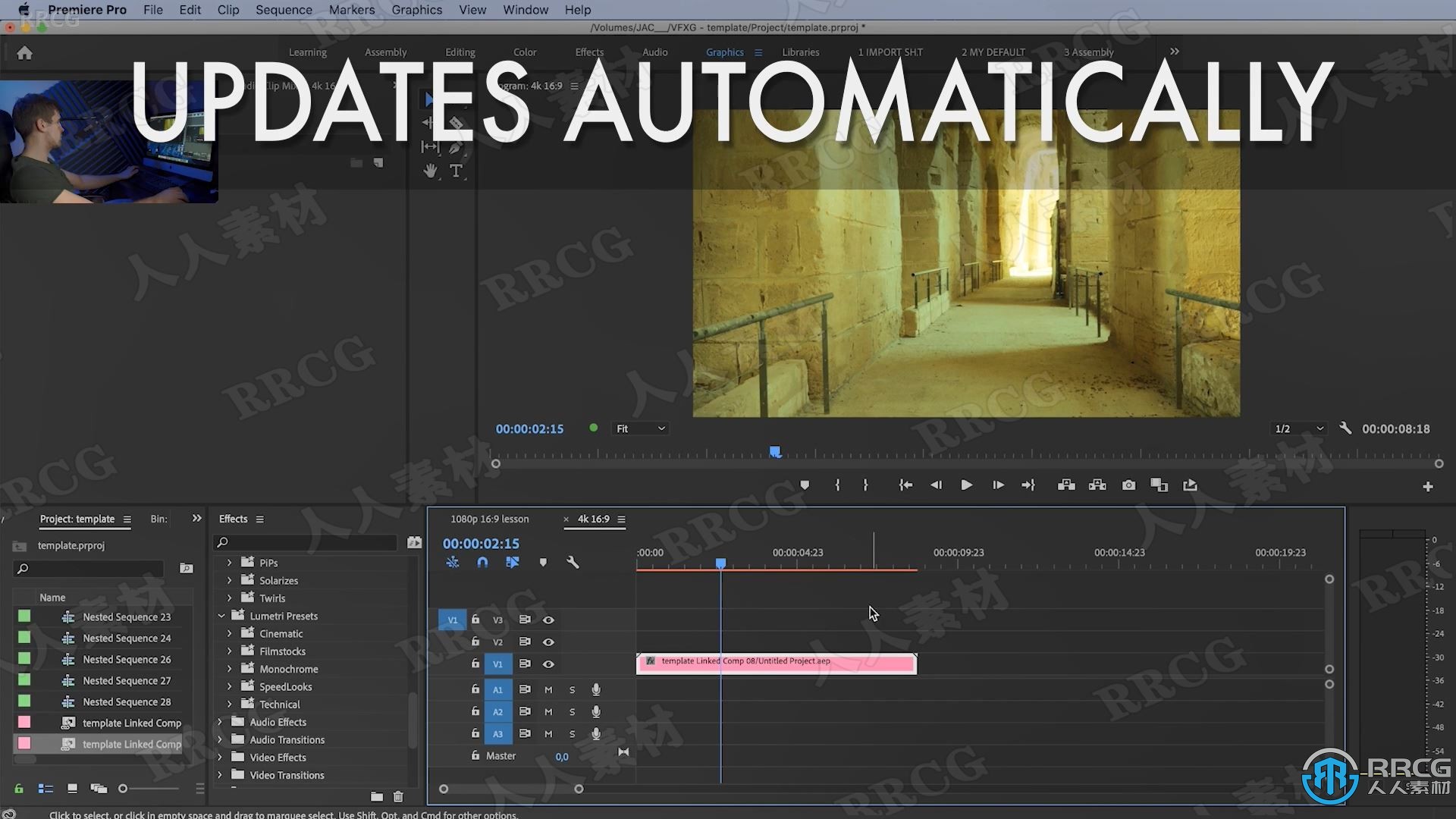Open Libraries workspace
This screenshot has height=819, width=1456.
pyautogui.click(x=801, y=52)
